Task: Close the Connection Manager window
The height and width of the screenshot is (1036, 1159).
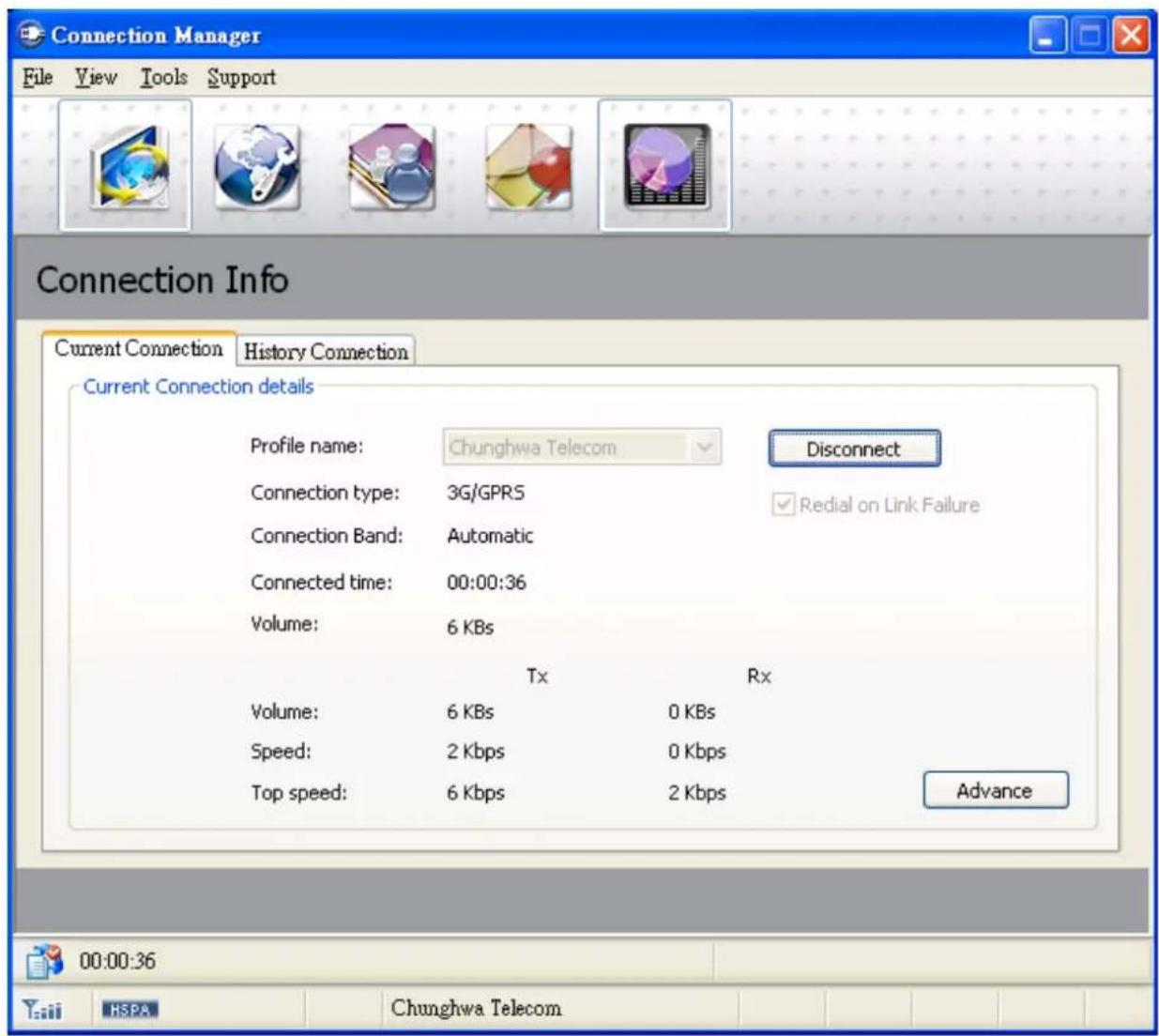Action: point(1131,36)
